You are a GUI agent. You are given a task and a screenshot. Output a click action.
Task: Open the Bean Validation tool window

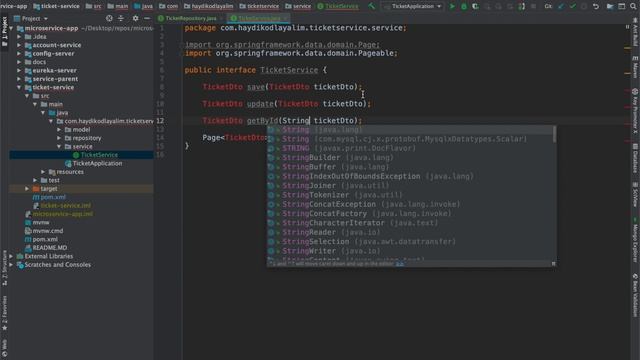(x=635, y=296)
